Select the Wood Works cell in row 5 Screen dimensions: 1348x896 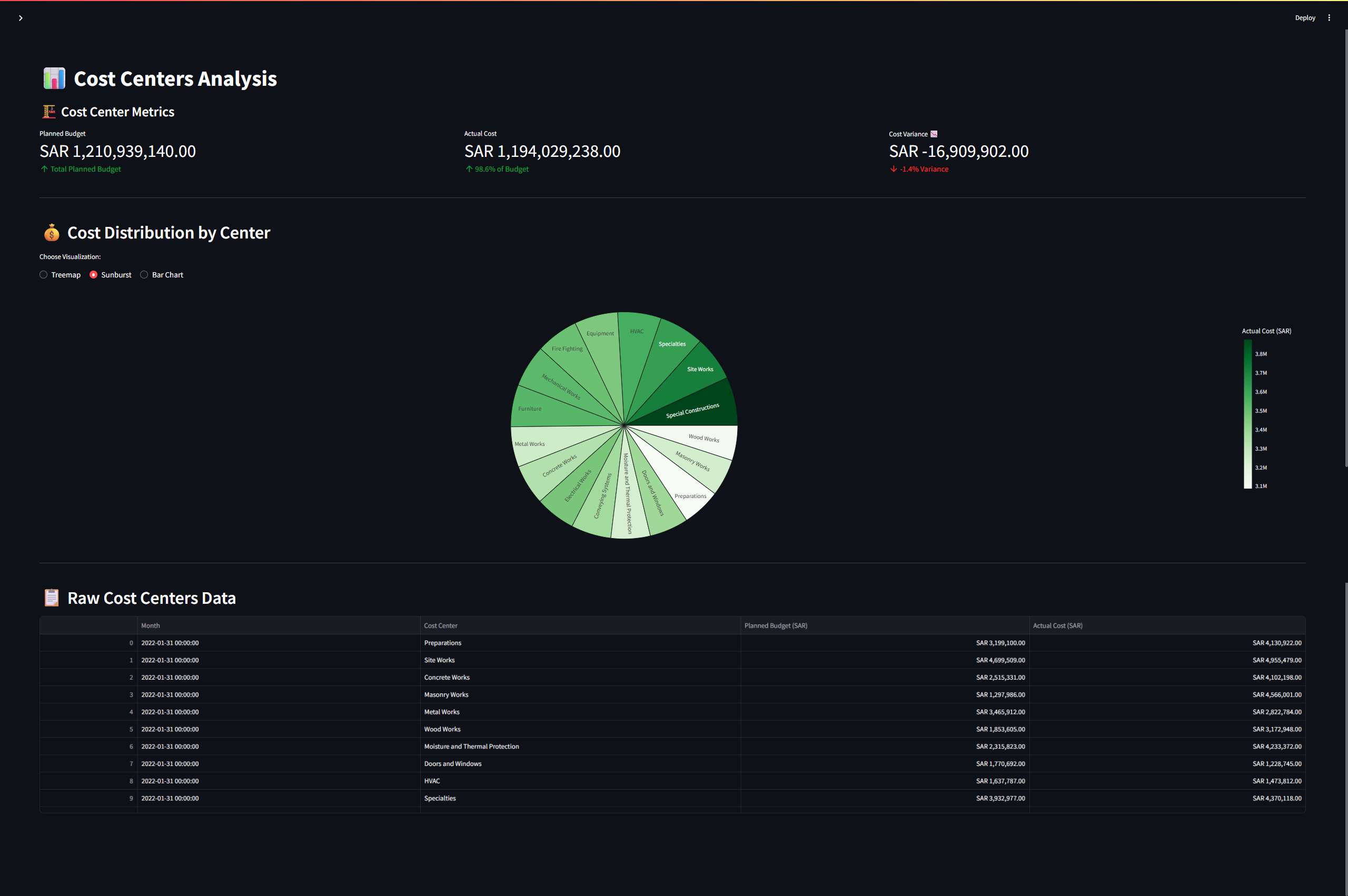[x=580, y=729]
